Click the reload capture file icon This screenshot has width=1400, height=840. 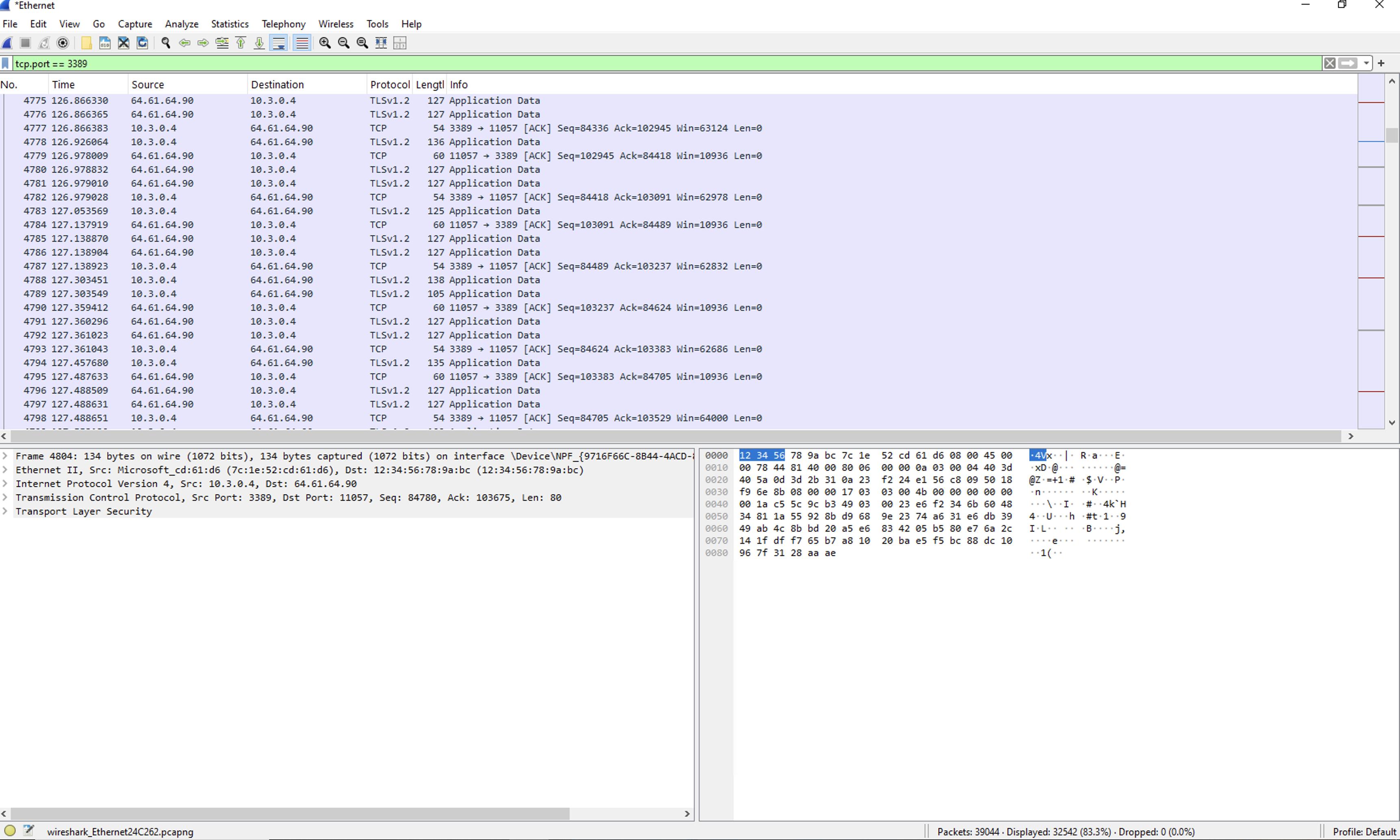143,43
